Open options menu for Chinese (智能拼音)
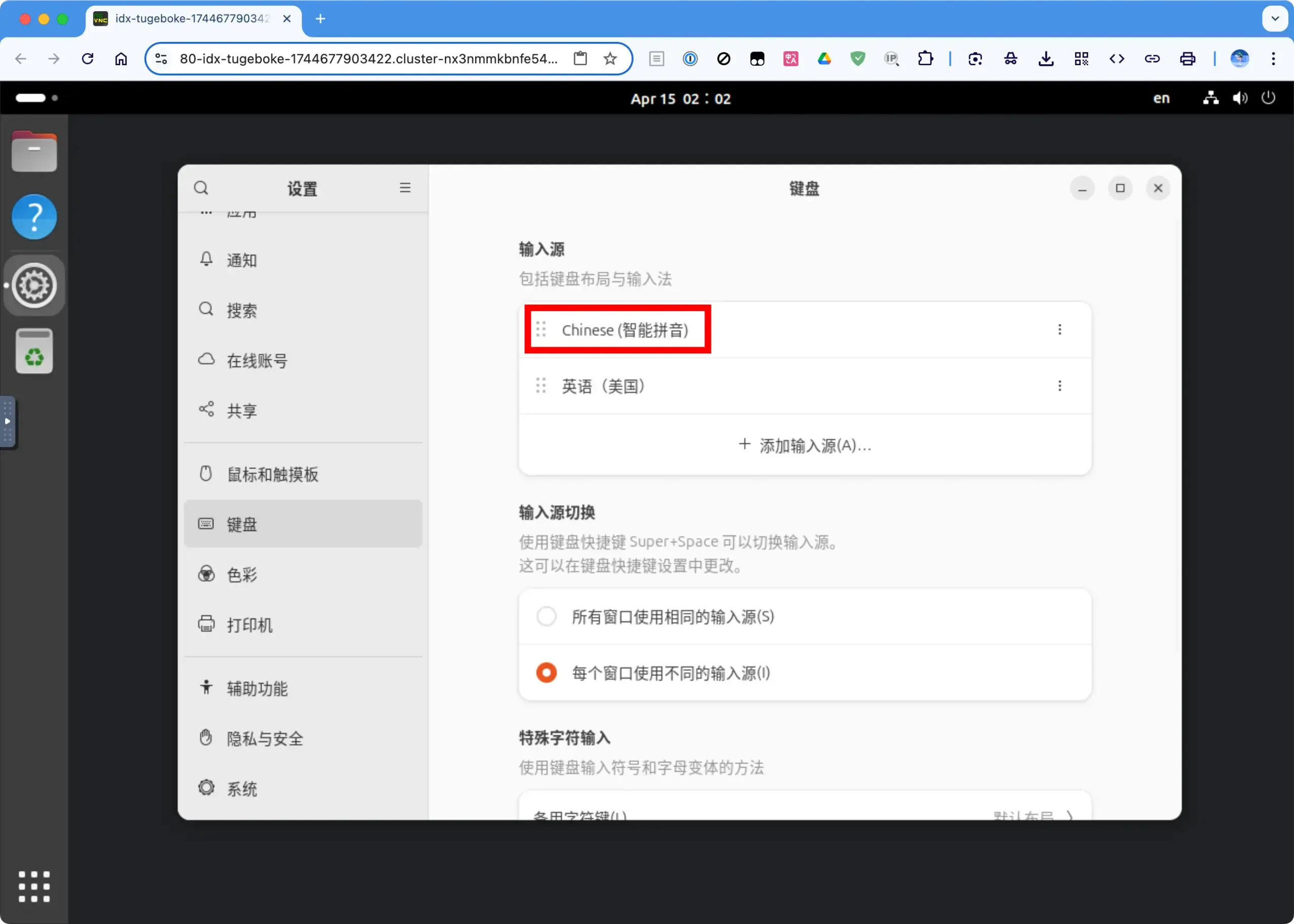The width and height of the screenshot is (1294, 924). [1059, 330]
